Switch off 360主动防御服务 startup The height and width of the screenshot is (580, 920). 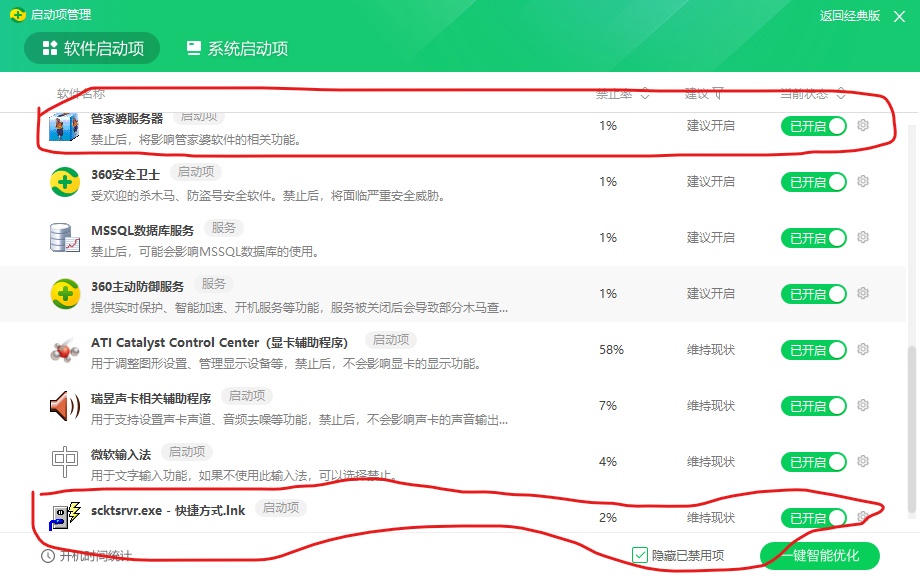(814, 294)
